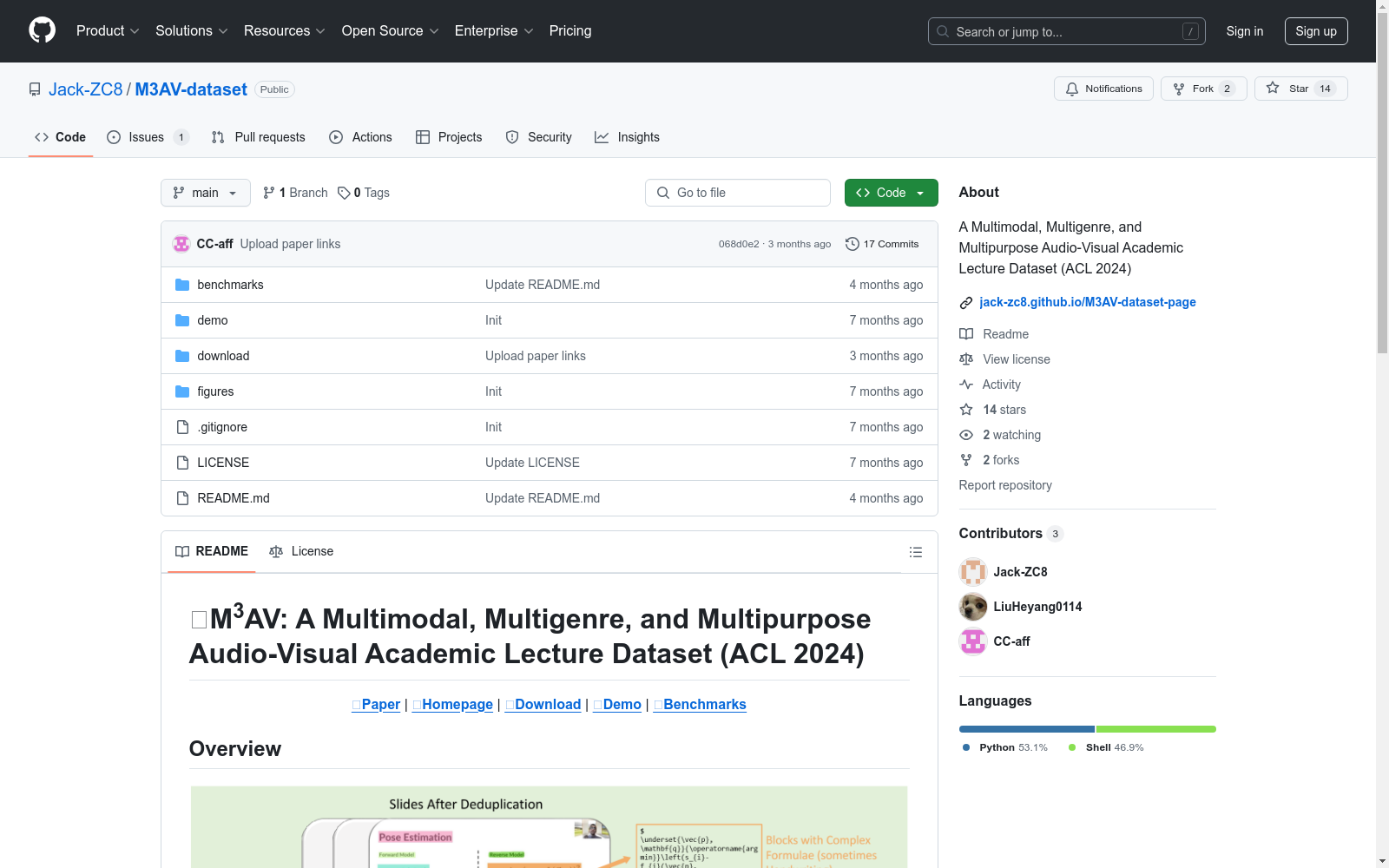Click the Search or jump to field
The height and width of the screenshot is (868, 1389).
(1067, 31)
